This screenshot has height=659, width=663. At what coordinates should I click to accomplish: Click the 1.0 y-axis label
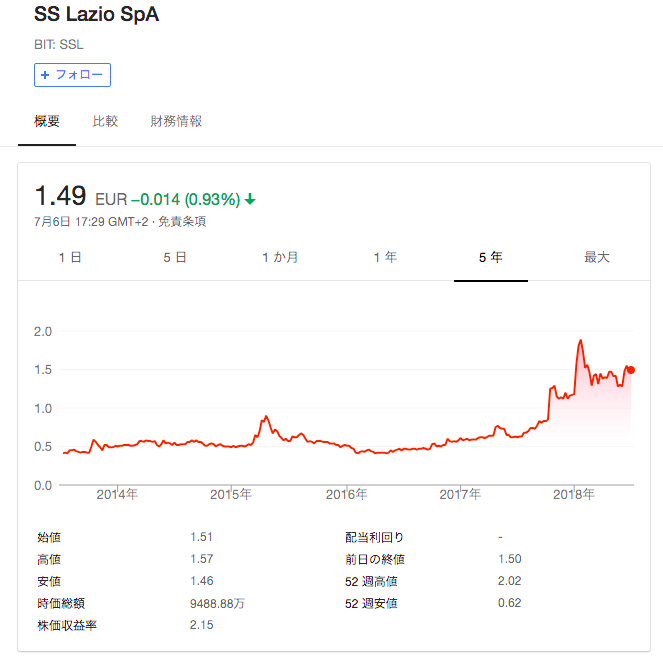43,408
